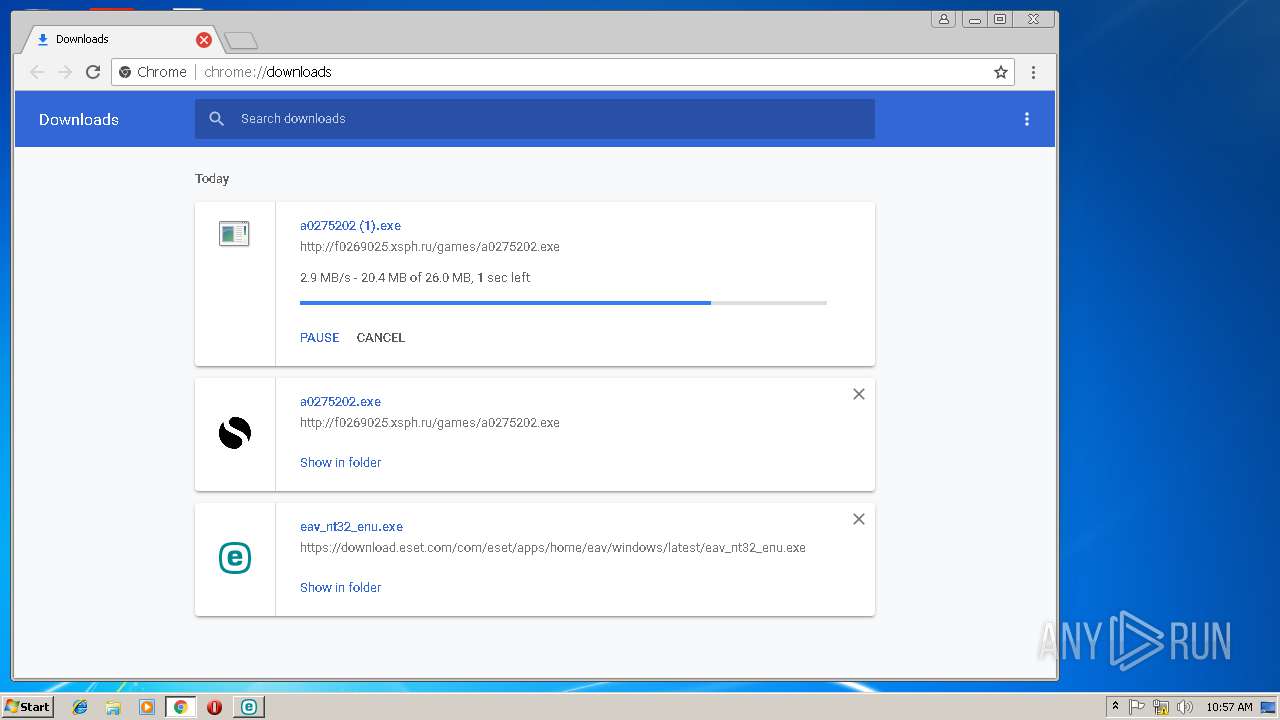Switch to Chrome taskbar button
The height and width of the screenshot is (720, 1280).
(180, 707)
